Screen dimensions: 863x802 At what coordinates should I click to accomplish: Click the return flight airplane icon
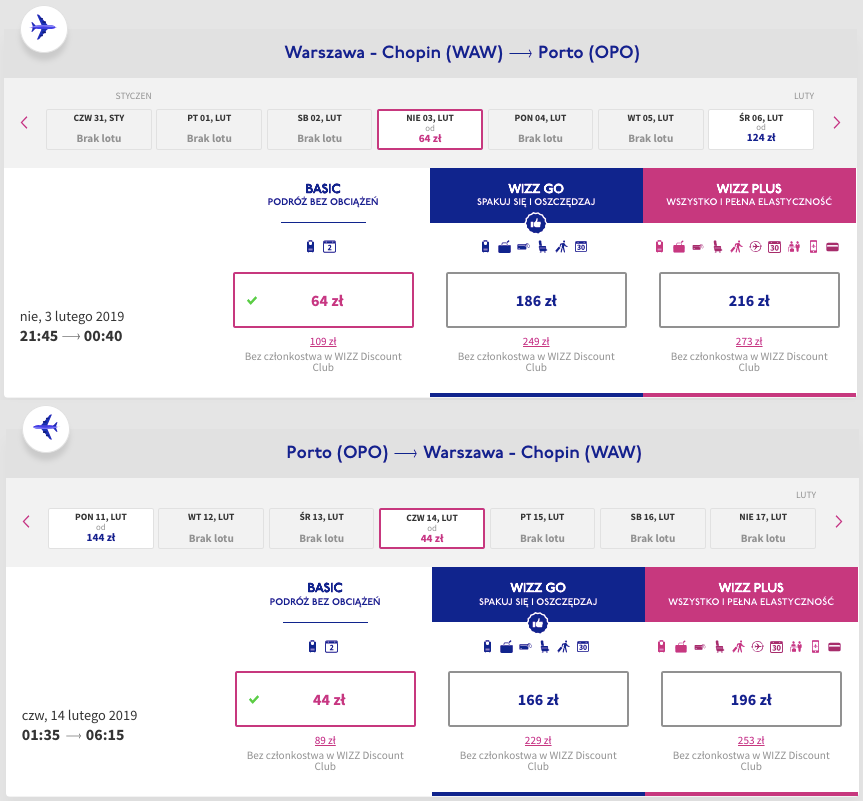pos(45,427)
